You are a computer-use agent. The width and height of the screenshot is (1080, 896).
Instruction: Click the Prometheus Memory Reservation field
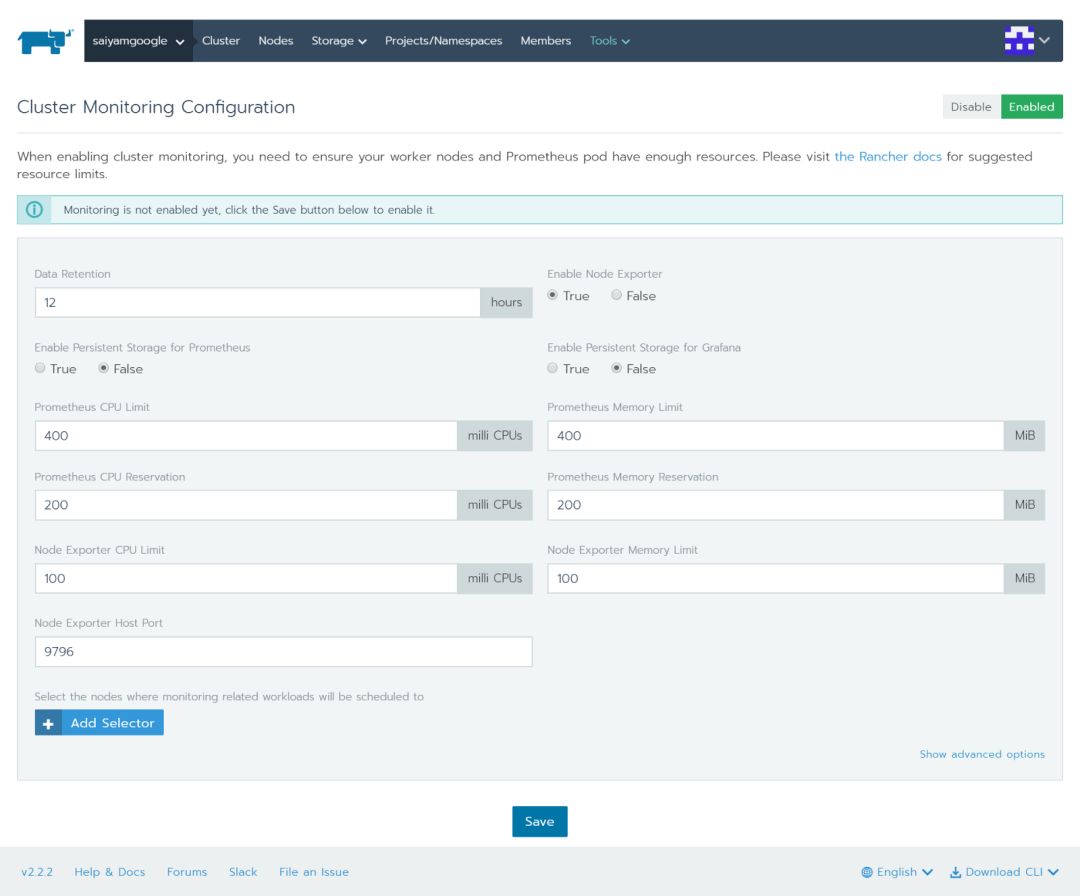(776, 505)
